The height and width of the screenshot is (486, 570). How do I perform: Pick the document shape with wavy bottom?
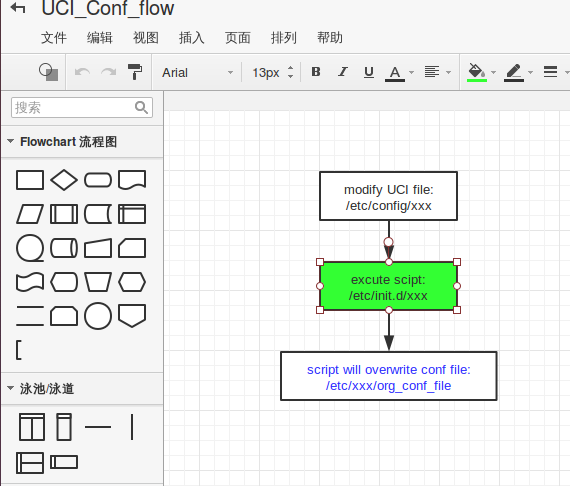click(x=132, y=180)
